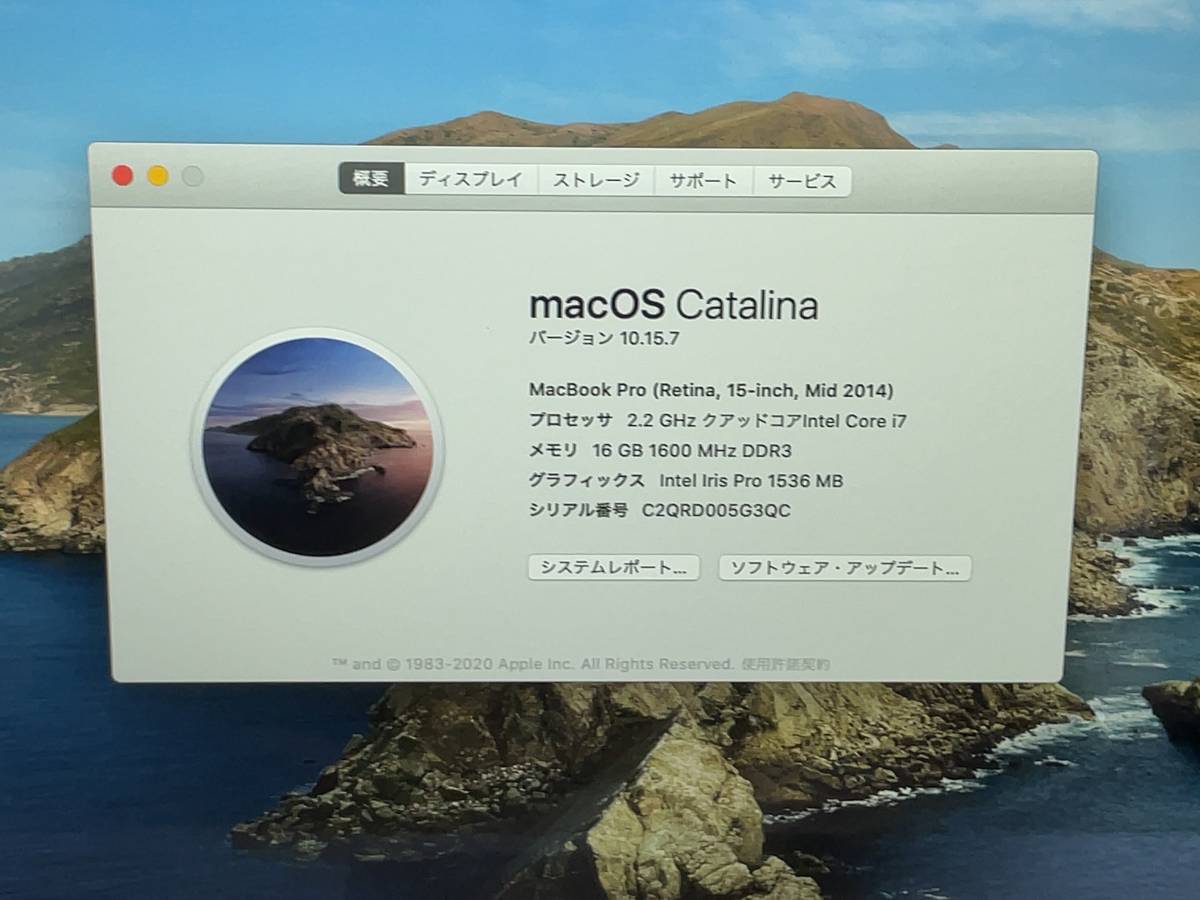Open the ストレージ tab
1200x900 pixels.
[596, 180]
